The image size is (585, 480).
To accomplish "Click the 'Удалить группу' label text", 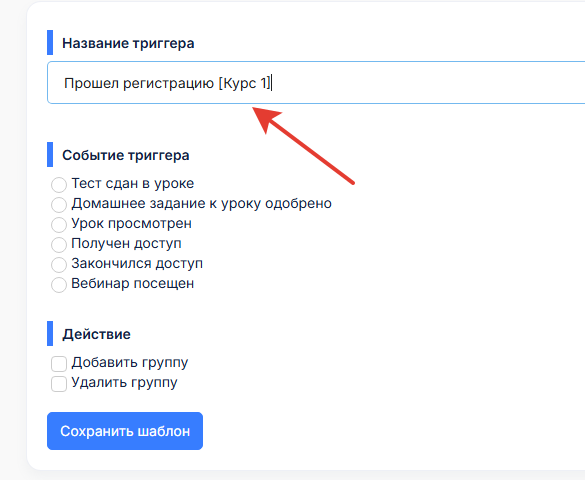I will point(125,383).
